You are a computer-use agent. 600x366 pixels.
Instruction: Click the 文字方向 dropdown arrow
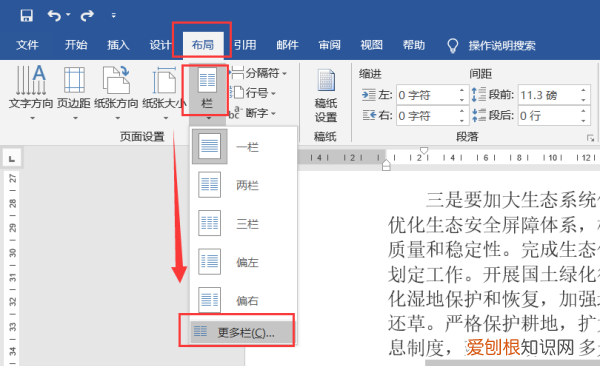click(33, 118)
